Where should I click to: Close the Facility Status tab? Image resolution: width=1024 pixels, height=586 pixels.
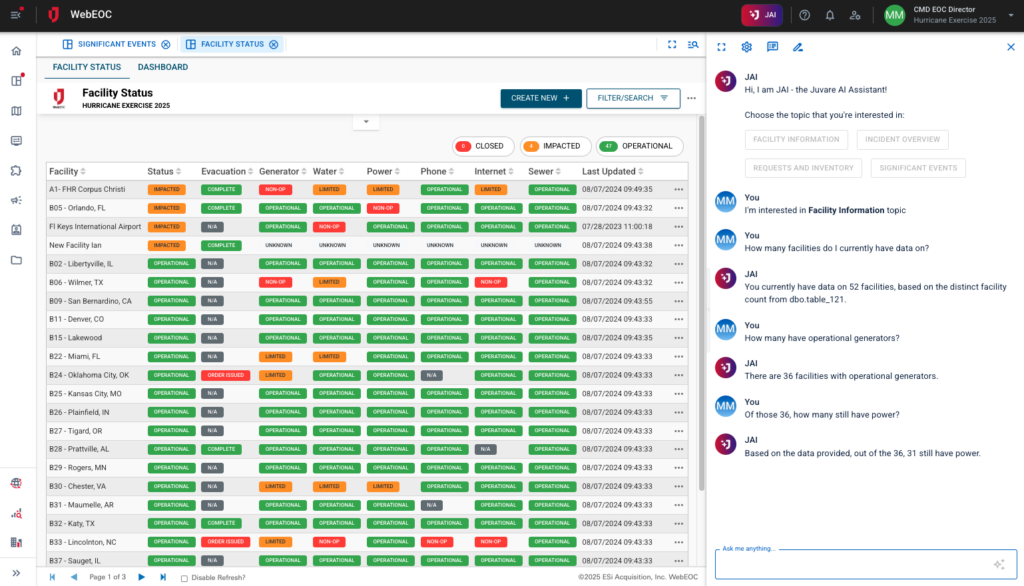[x=274, y=44]
